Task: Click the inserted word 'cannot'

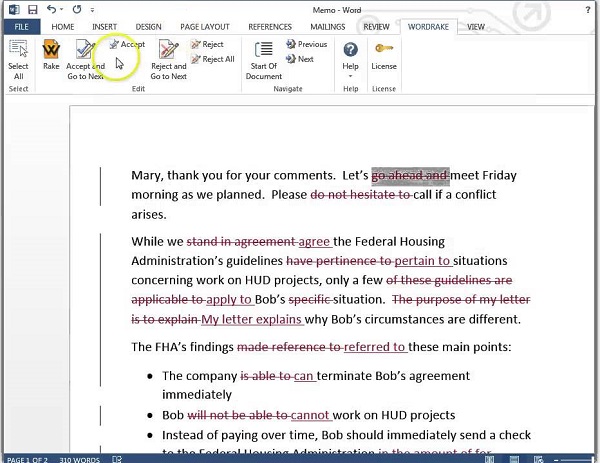Action: [x=310, y=415]
